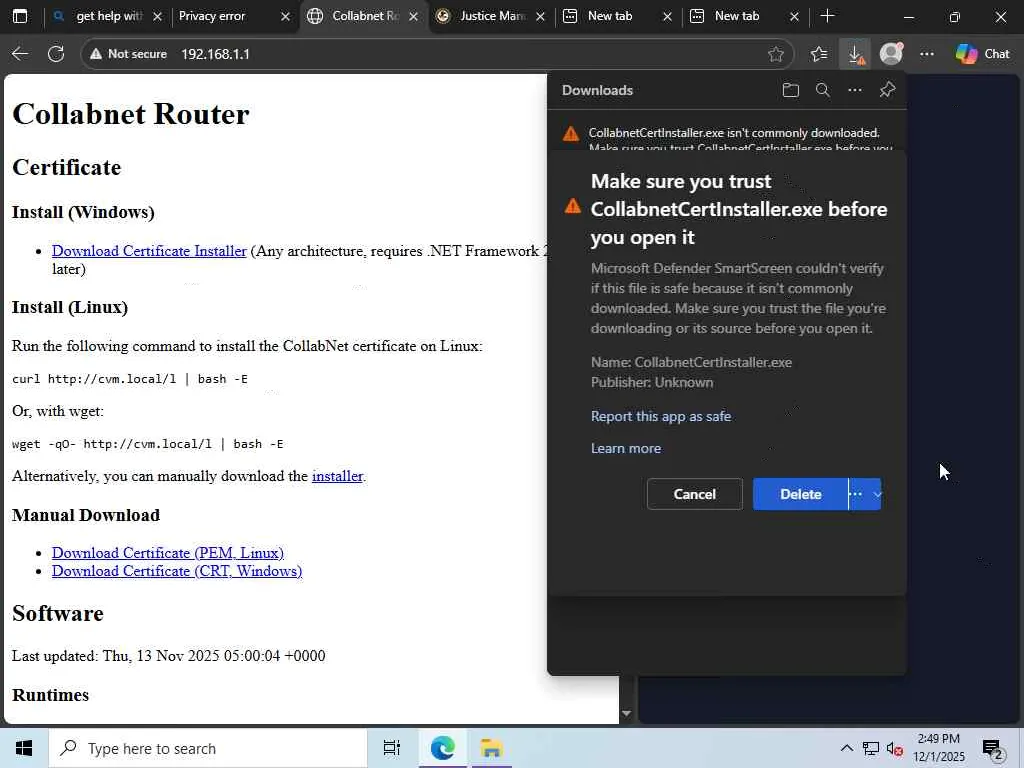Add this page to favorites star
This screenshot has height=768, width=1024.
click(x=775, y=54)
